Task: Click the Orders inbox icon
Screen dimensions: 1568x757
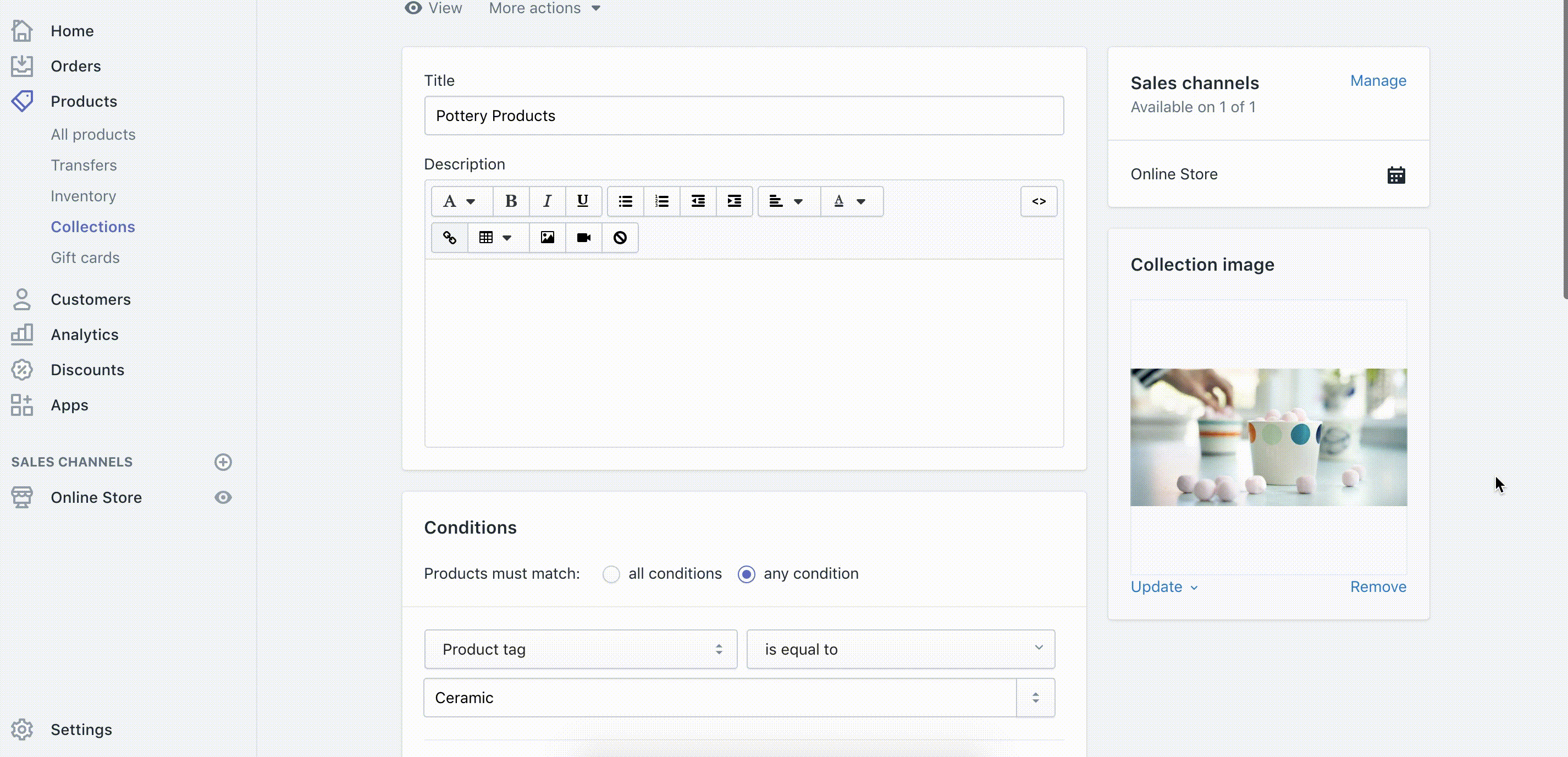Action: pyautogui.click(x=22, y=66)
